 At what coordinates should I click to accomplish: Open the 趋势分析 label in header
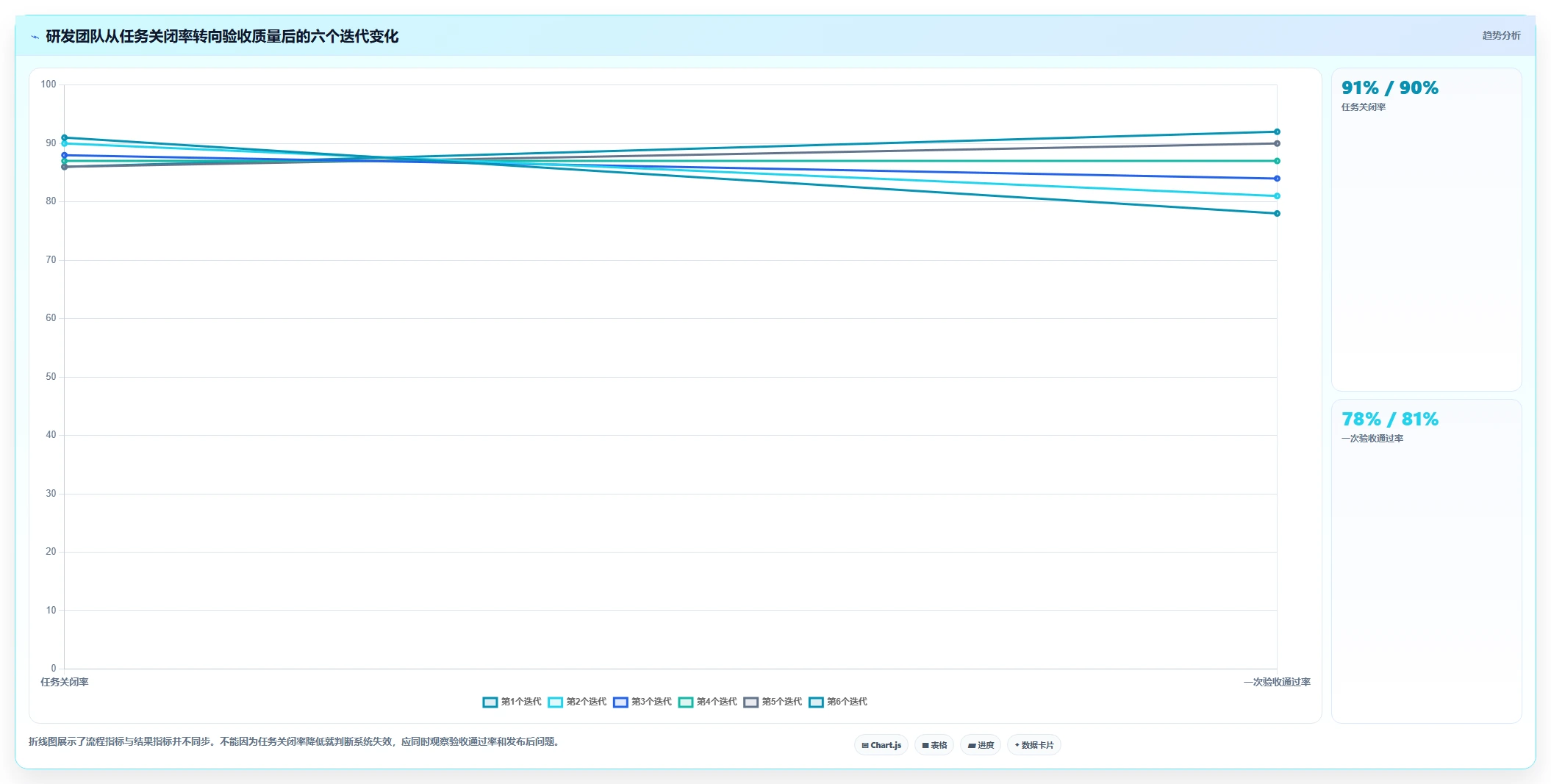pyautogui.click(x=1501, y=35)
